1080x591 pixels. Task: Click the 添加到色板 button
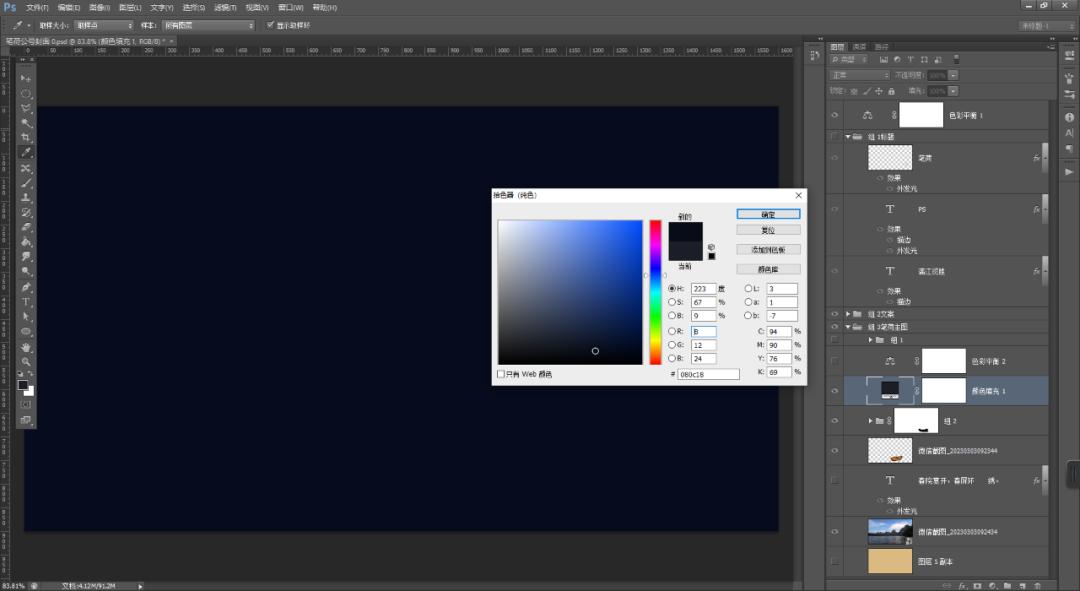pos(768,249)
